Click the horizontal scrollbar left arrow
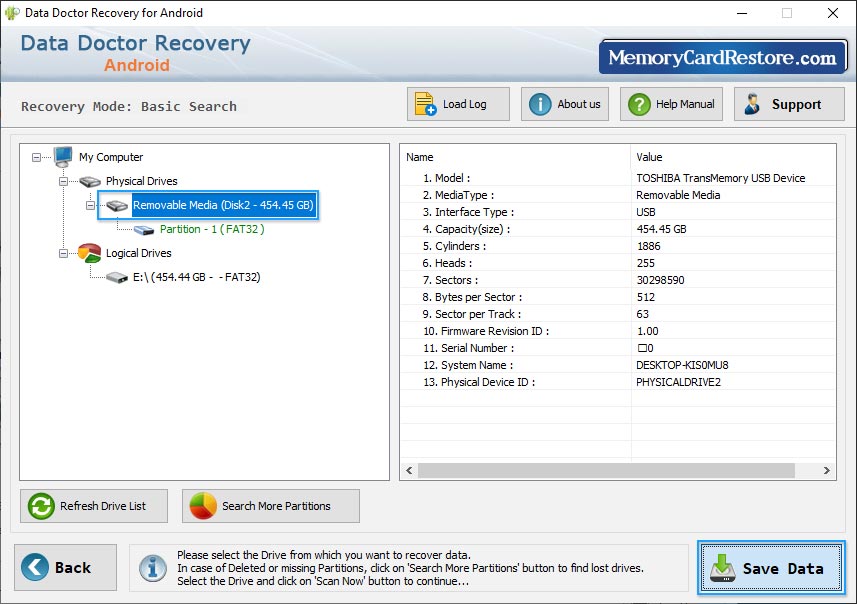Viewport: 857px width, 604px height. point(409,470)
